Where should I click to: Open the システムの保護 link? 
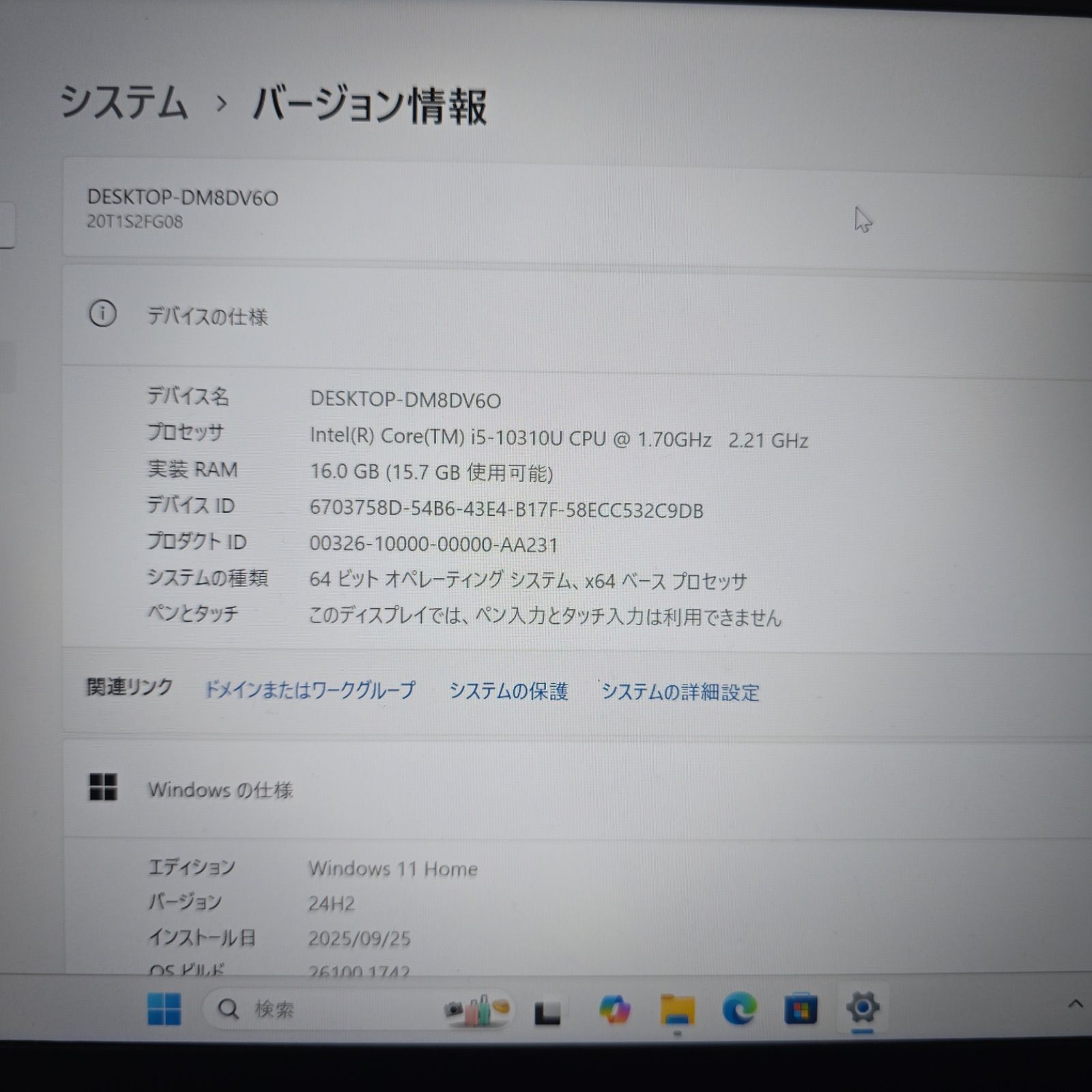click(x=508, y=691)
